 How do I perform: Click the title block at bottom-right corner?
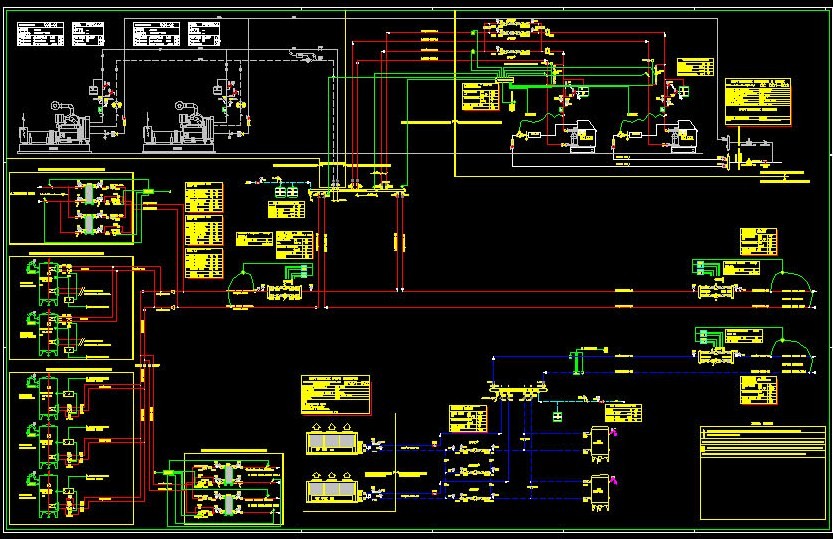click(763, 472)
